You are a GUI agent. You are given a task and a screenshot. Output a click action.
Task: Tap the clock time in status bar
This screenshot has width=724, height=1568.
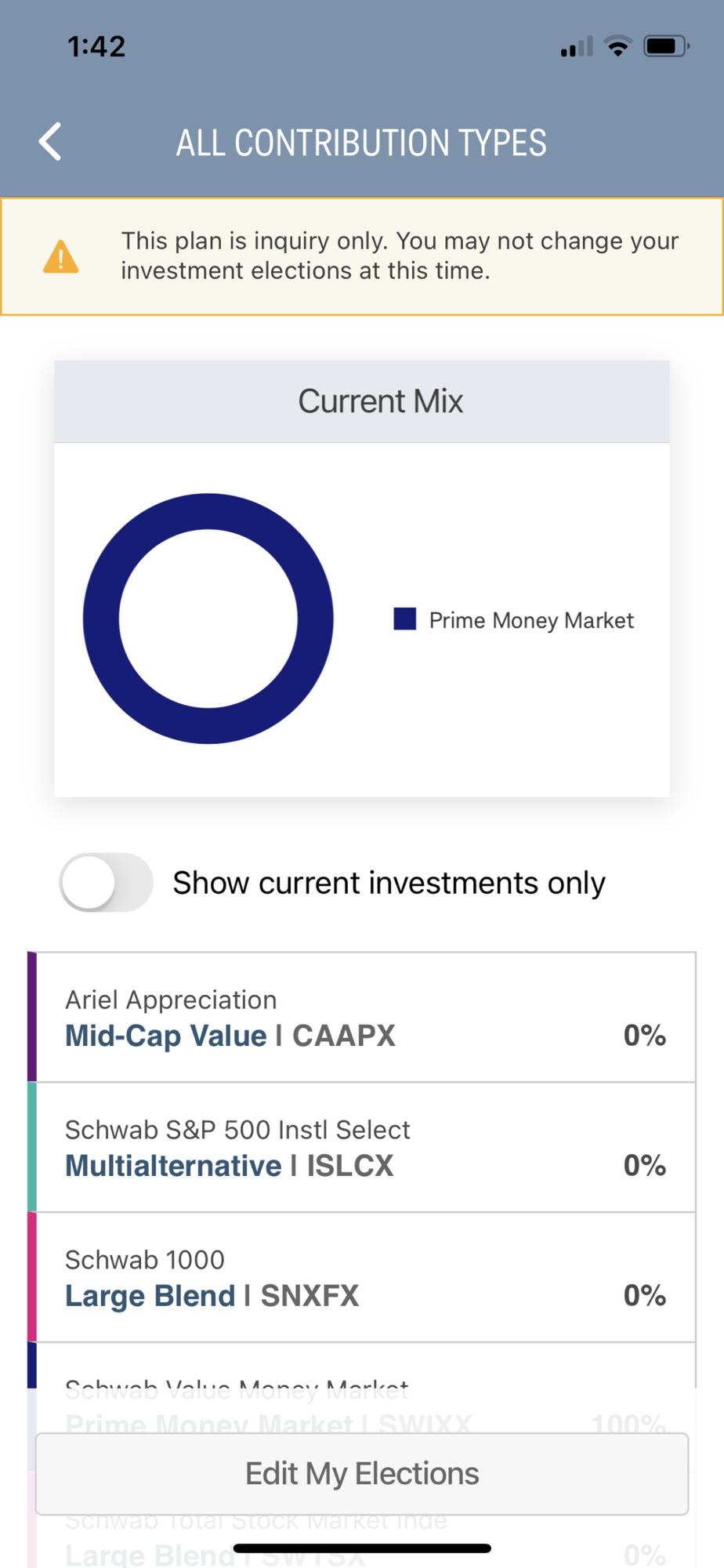(x=96, y=46)
